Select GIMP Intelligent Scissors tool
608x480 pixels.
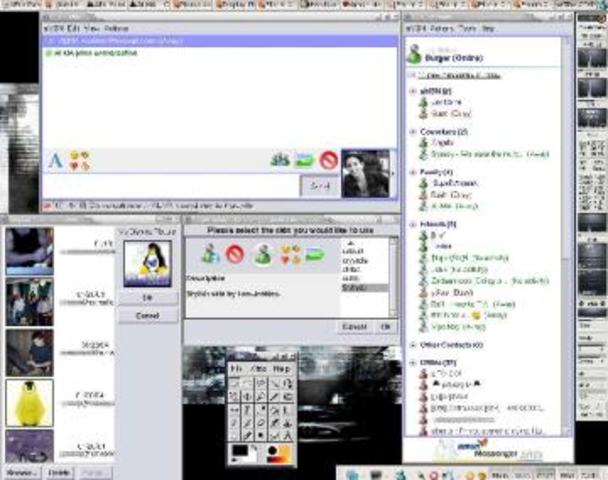click(235, 397)
